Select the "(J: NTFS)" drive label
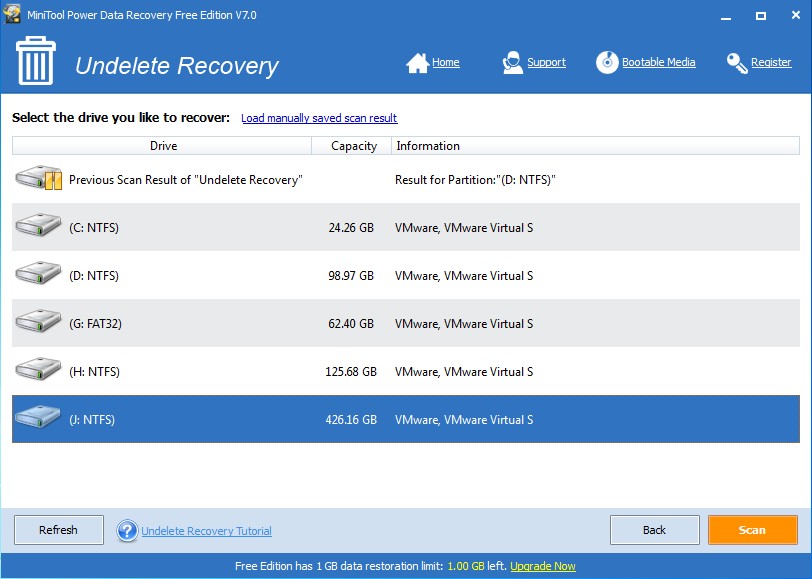 92,419
